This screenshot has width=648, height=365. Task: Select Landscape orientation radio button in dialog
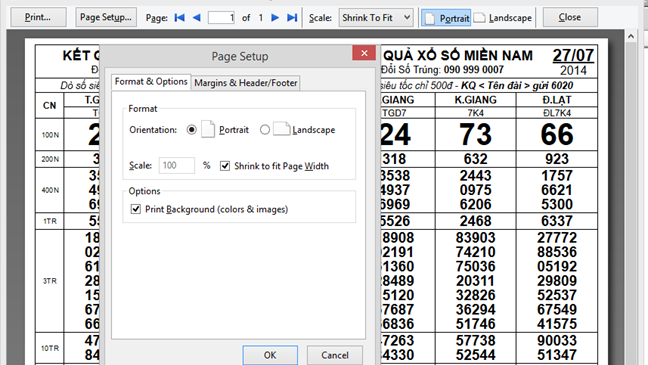pyautogui.click(x=265, y=130)
